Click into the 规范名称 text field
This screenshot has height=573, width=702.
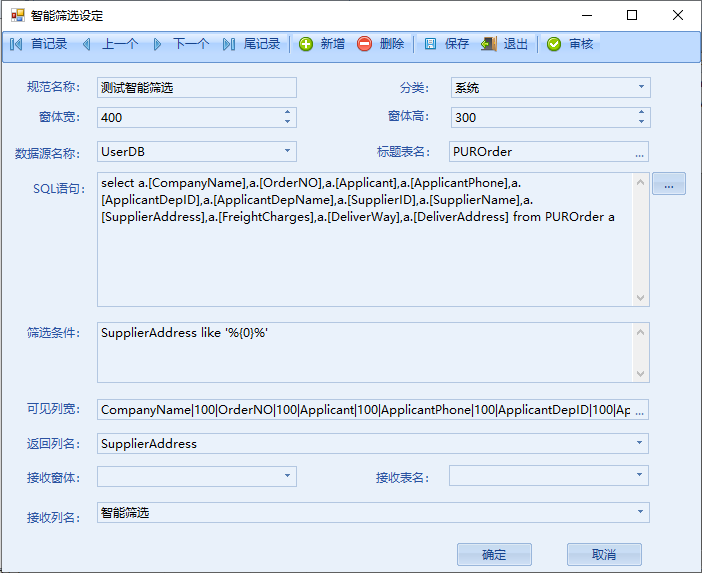coord(197,87)
